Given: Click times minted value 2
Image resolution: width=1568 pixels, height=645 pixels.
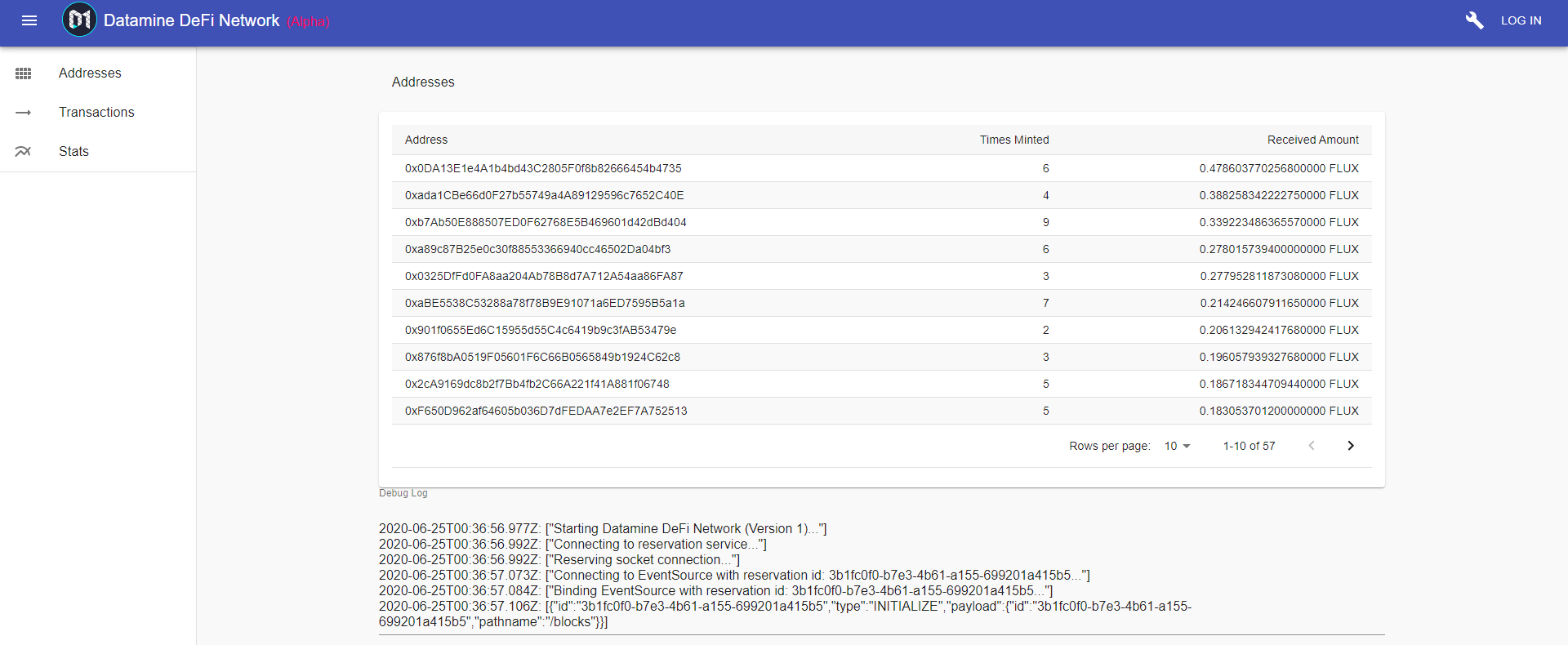Looking at the screenshot, I should (1045, 330).
